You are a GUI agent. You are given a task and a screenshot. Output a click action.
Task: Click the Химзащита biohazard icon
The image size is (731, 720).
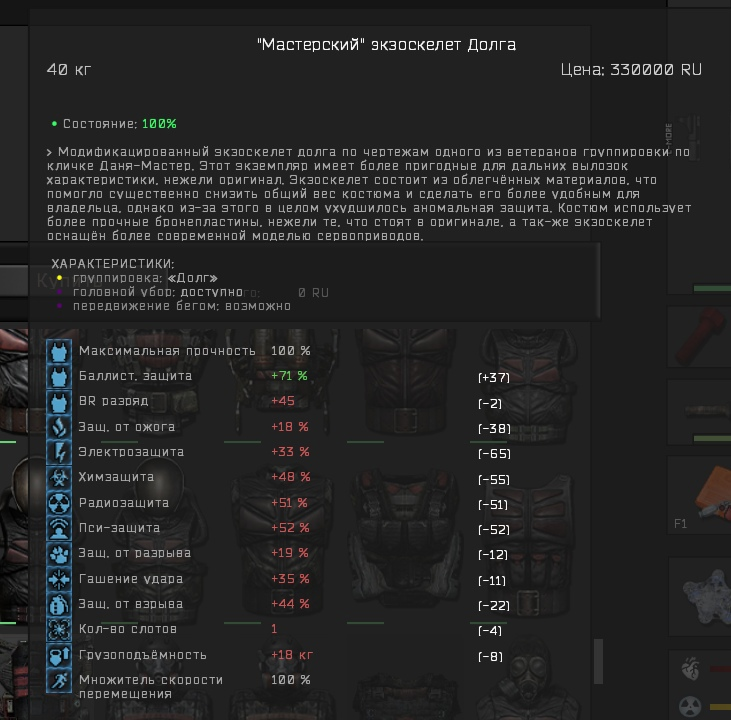(x=59, y=478)
